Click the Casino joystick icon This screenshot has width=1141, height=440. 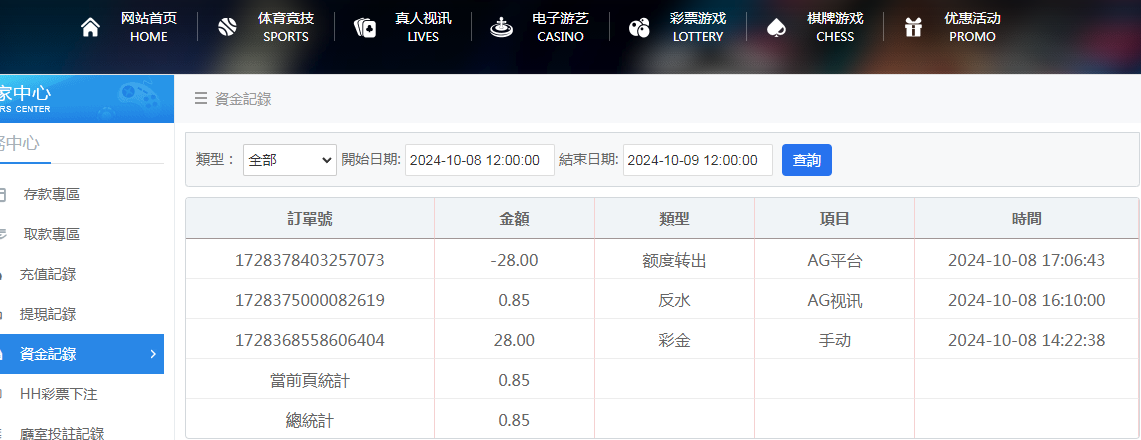click(501, 28)
